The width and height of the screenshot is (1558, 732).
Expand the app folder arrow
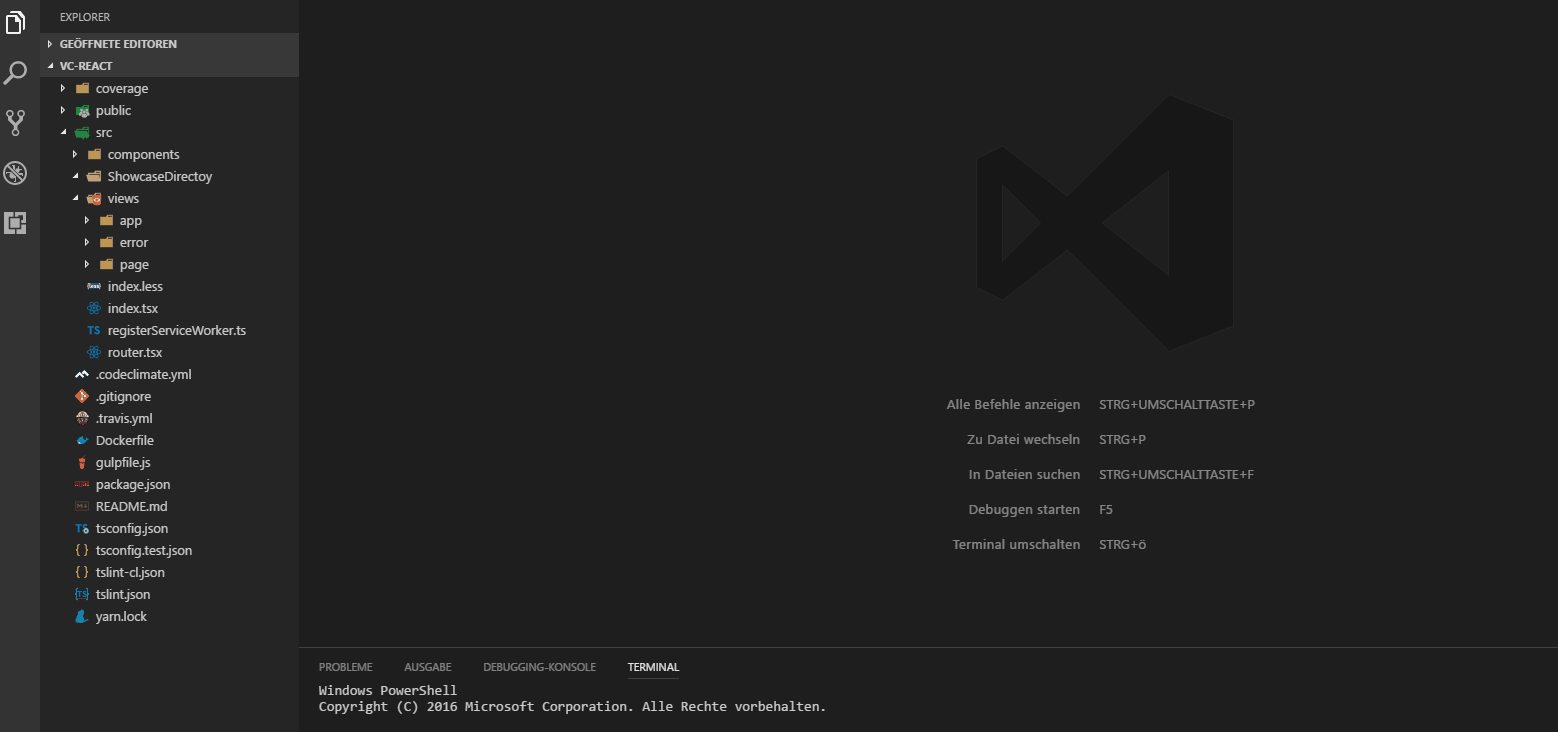[86, 220]
